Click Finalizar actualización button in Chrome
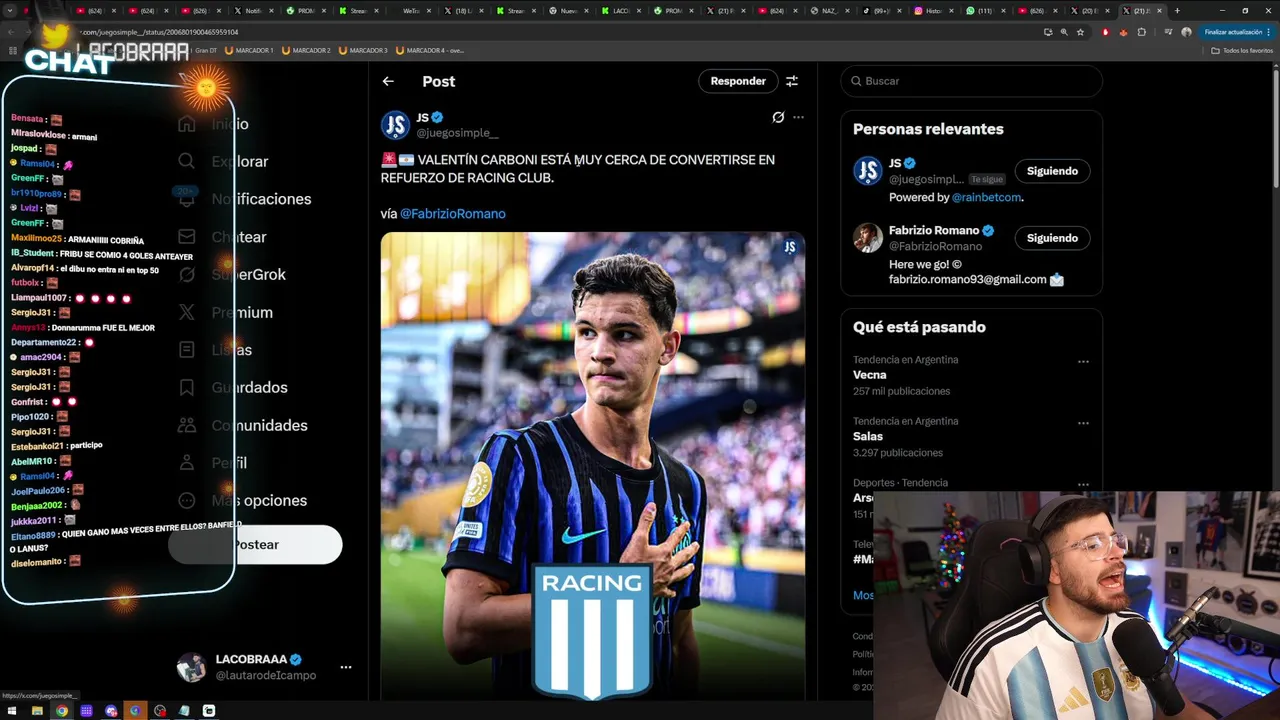Screen dimensions: 1280x720 [x=1237, y=32]
